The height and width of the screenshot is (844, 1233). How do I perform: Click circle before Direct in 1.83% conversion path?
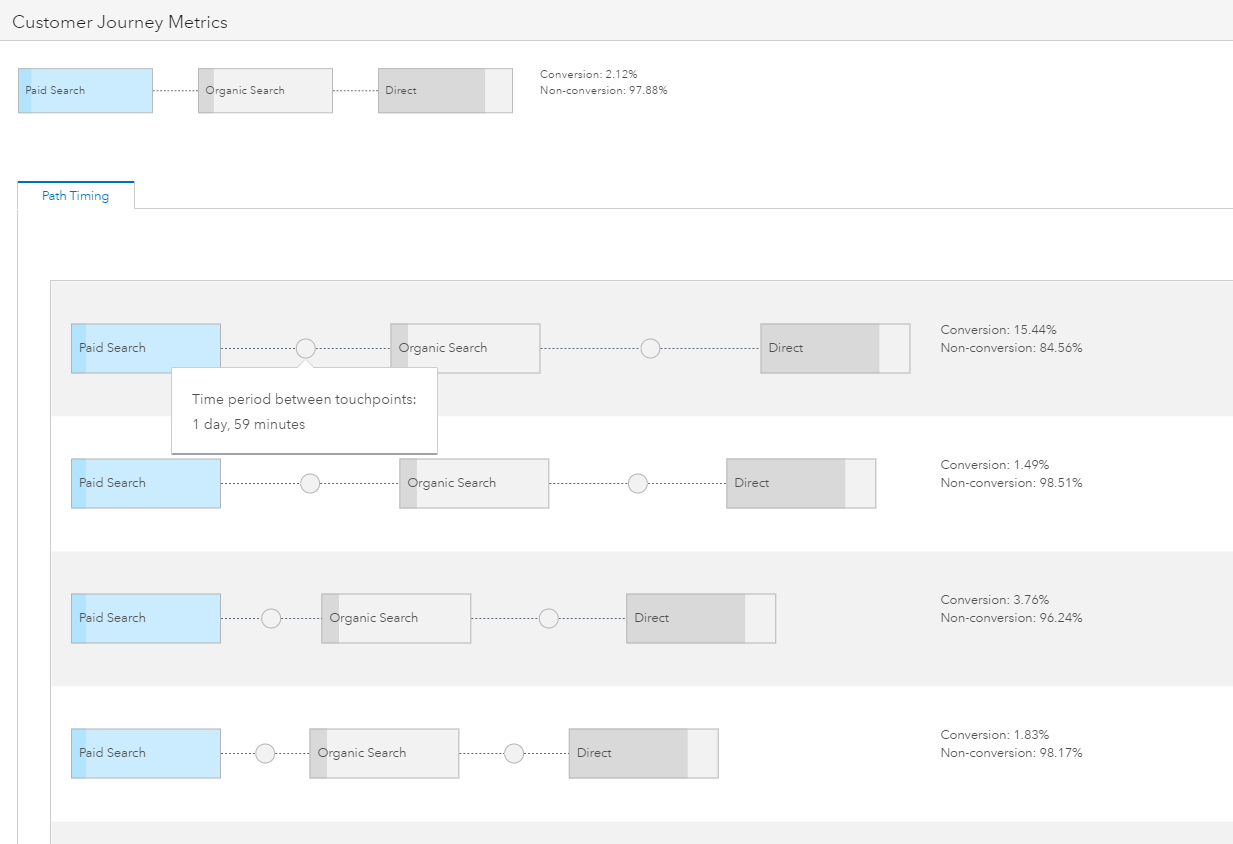point(514,753)
